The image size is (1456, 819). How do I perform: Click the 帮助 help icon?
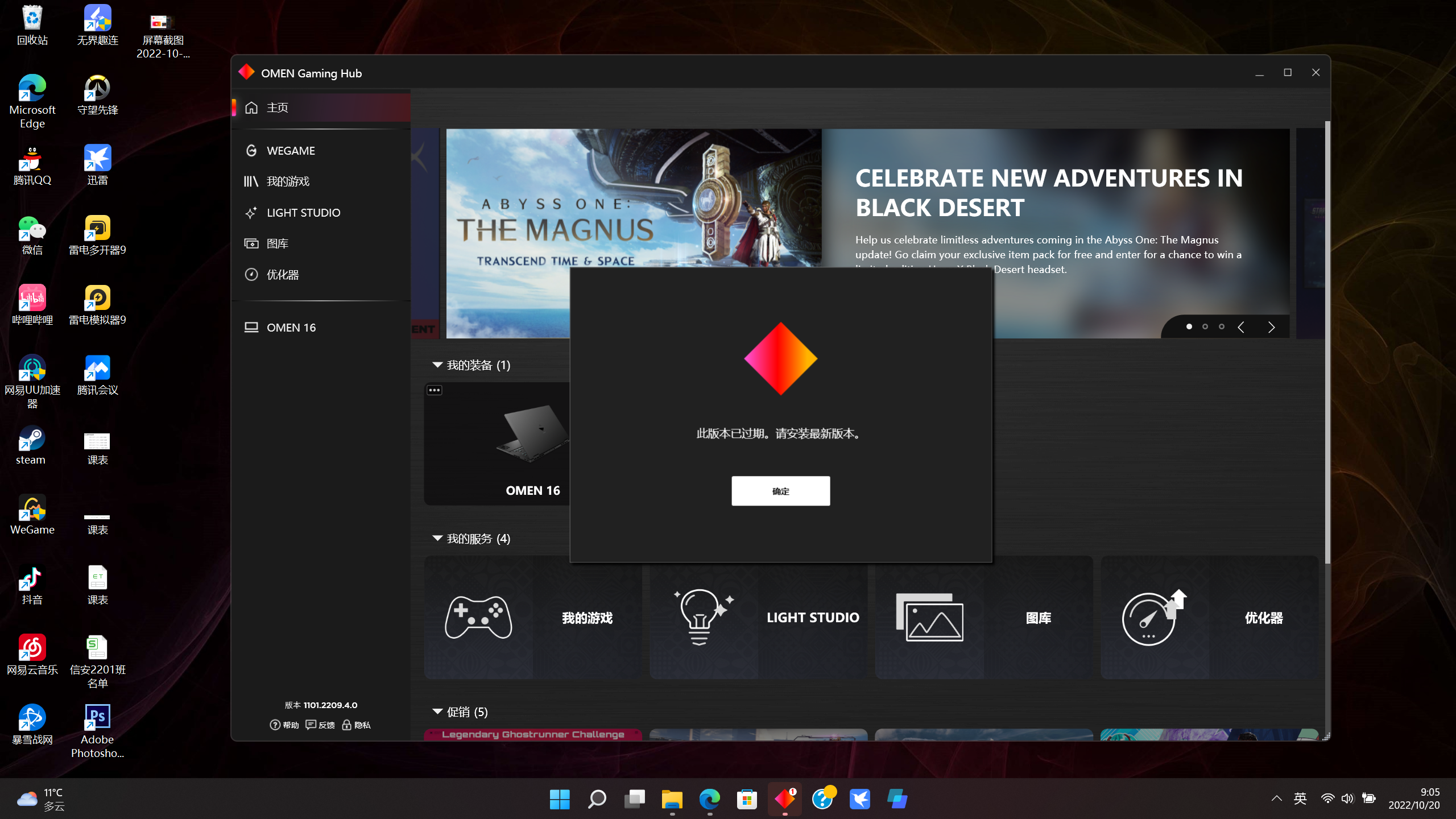coord(275,725)
